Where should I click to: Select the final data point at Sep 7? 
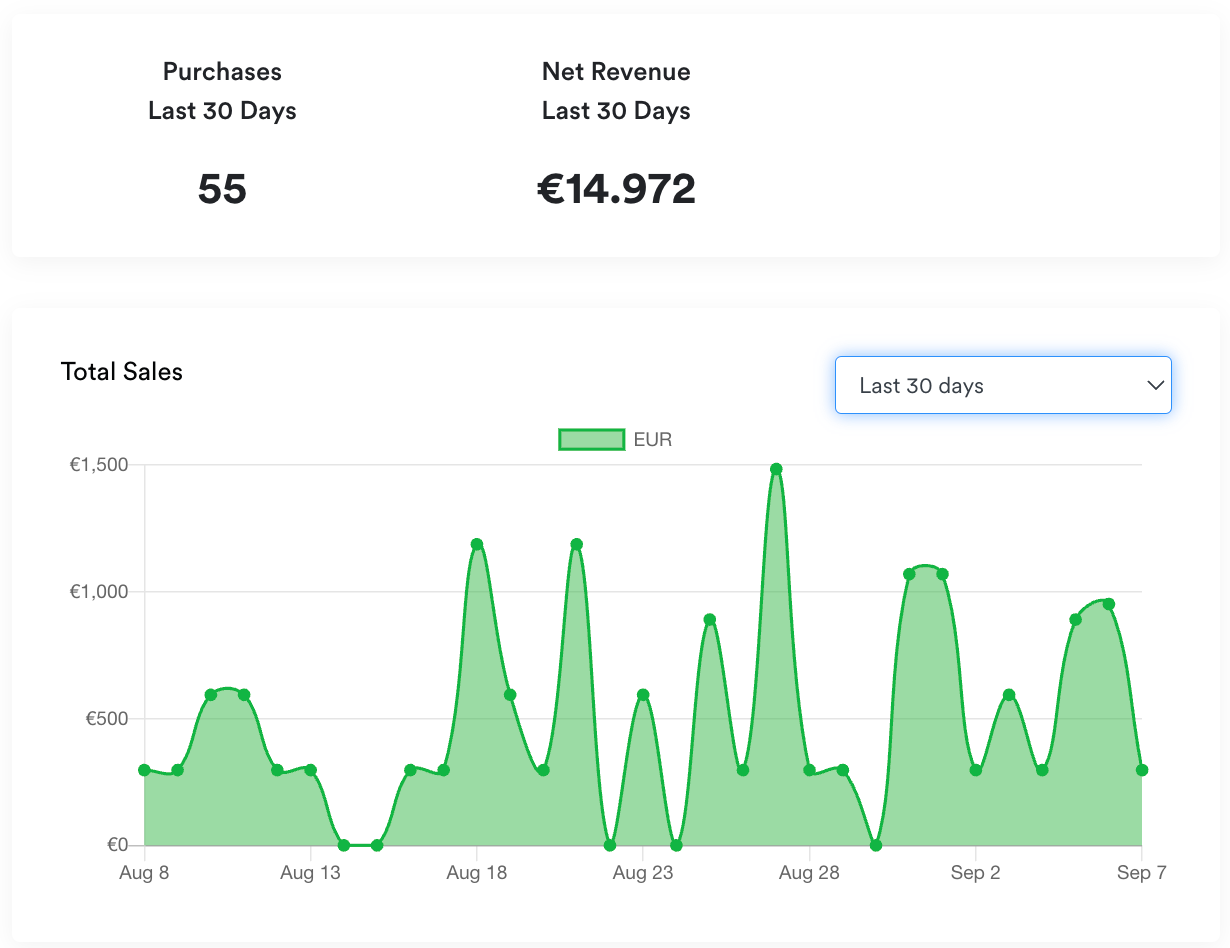1141,770
